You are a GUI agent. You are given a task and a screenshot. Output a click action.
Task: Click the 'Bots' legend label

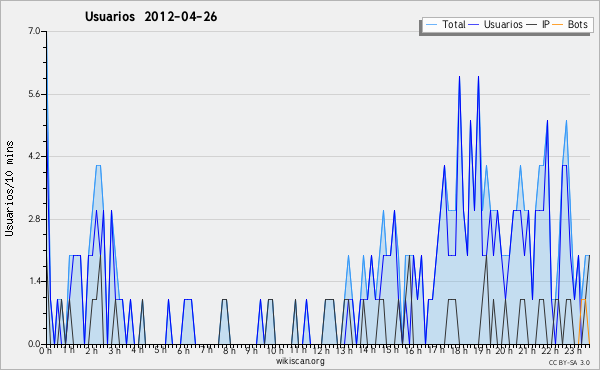pos(577,24)
